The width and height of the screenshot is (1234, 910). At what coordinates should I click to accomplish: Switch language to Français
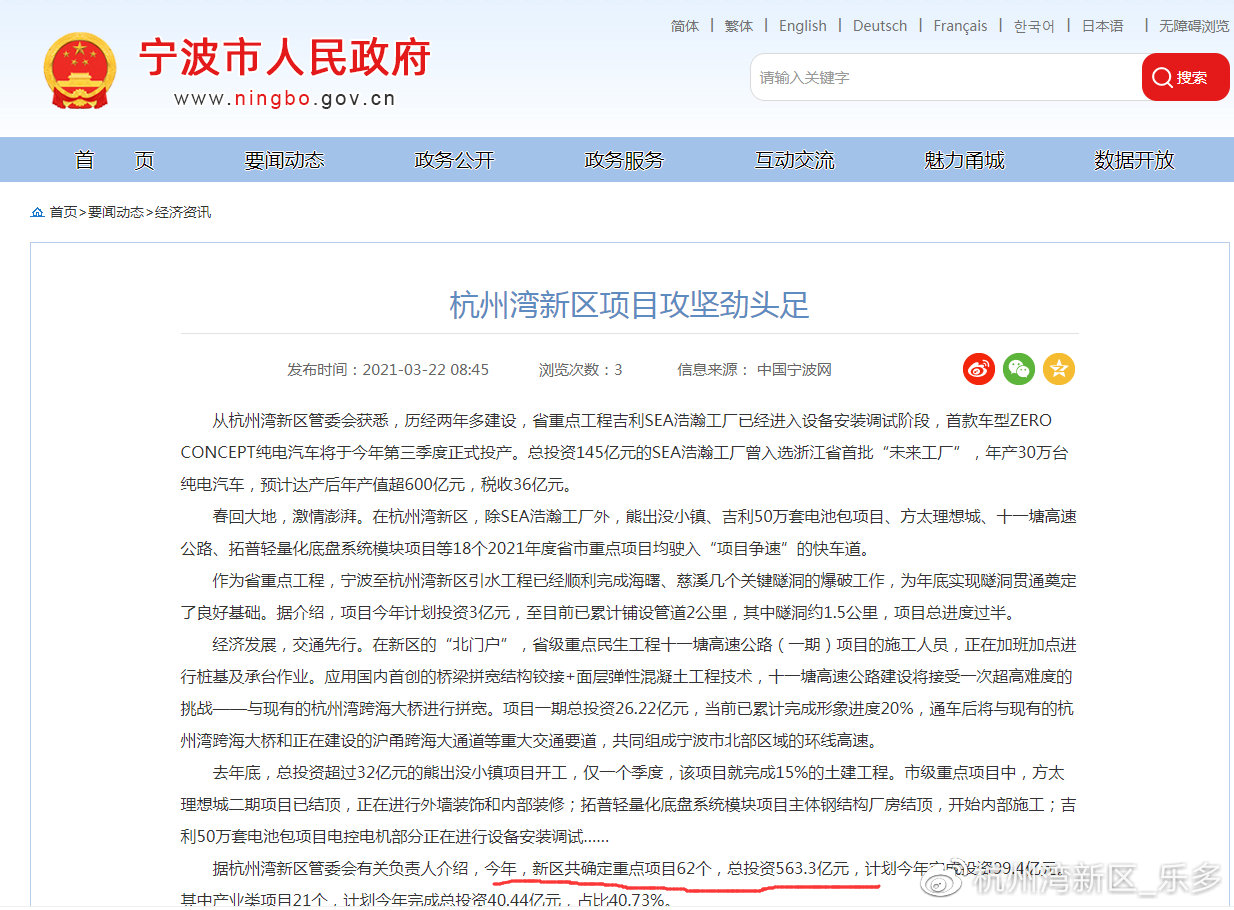960,26
